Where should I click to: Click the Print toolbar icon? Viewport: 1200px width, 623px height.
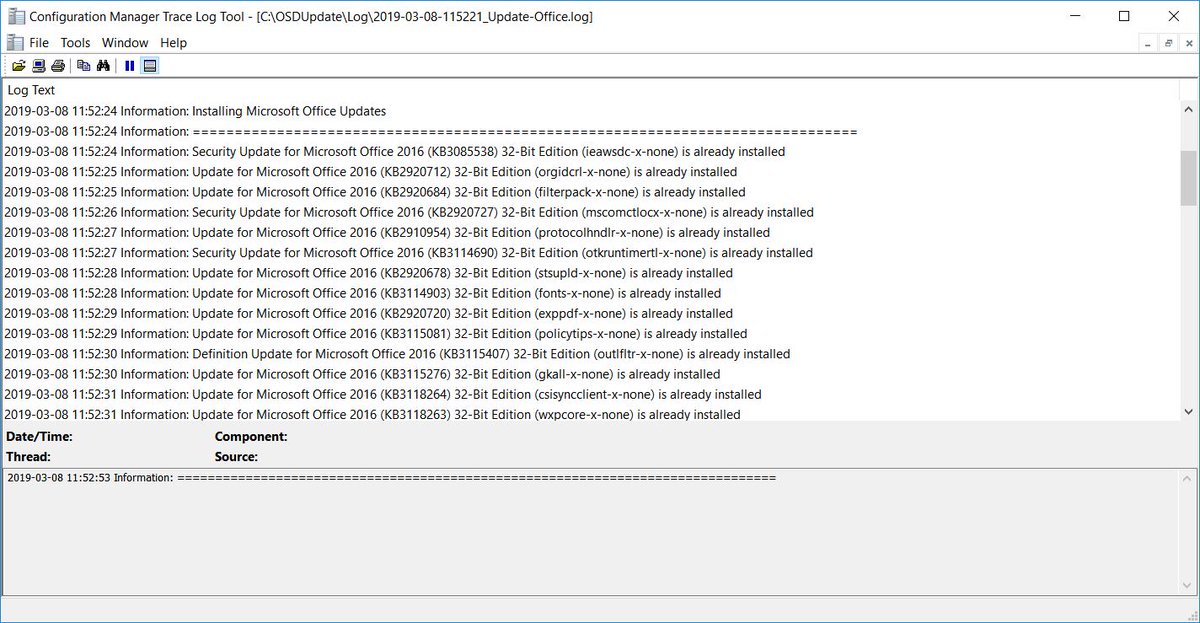[x=58, y=66]
